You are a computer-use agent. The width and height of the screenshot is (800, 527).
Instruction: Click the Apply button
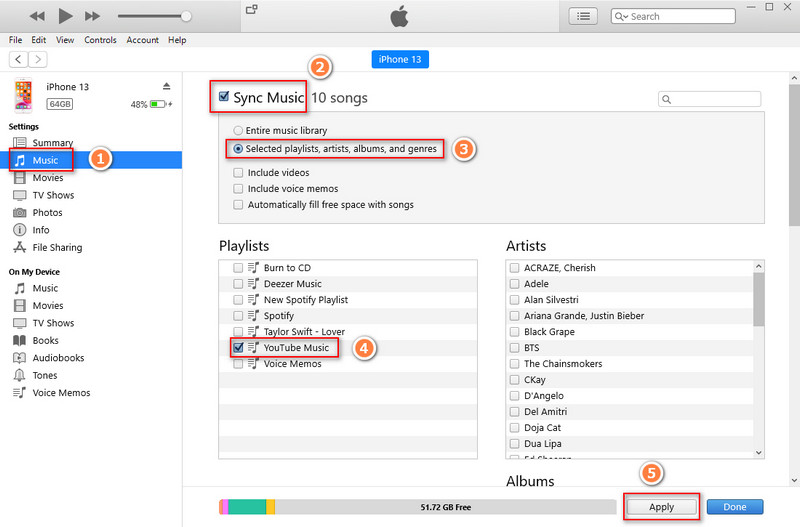coord(661,507)
